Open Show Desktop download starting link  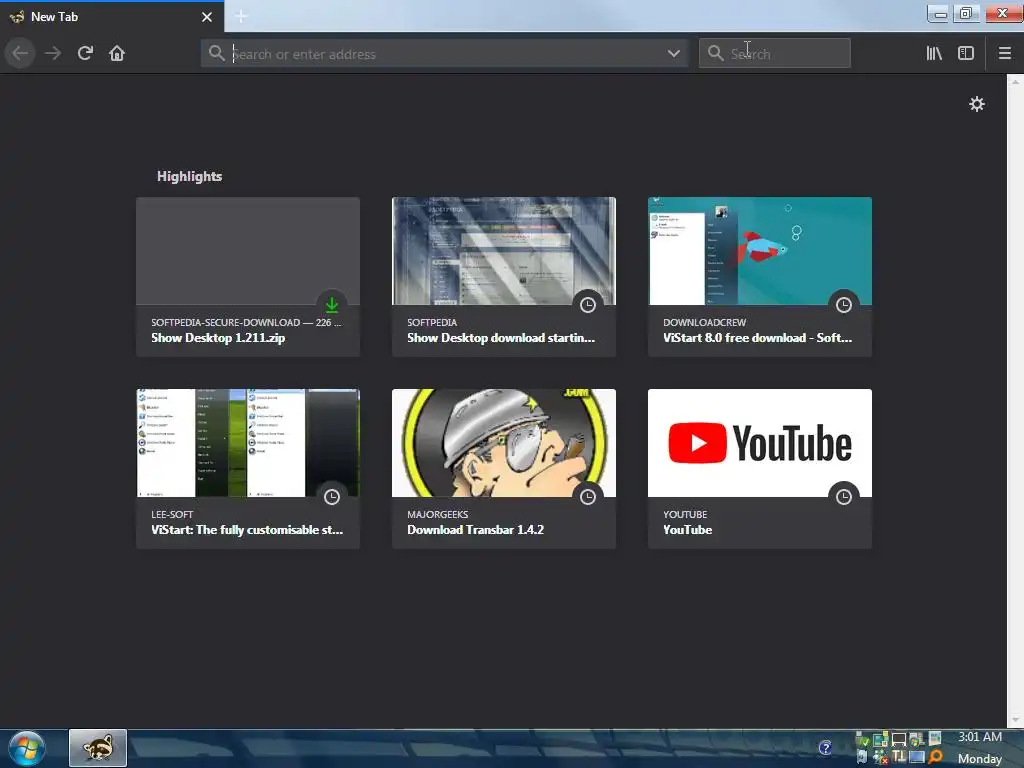[501, 338]
